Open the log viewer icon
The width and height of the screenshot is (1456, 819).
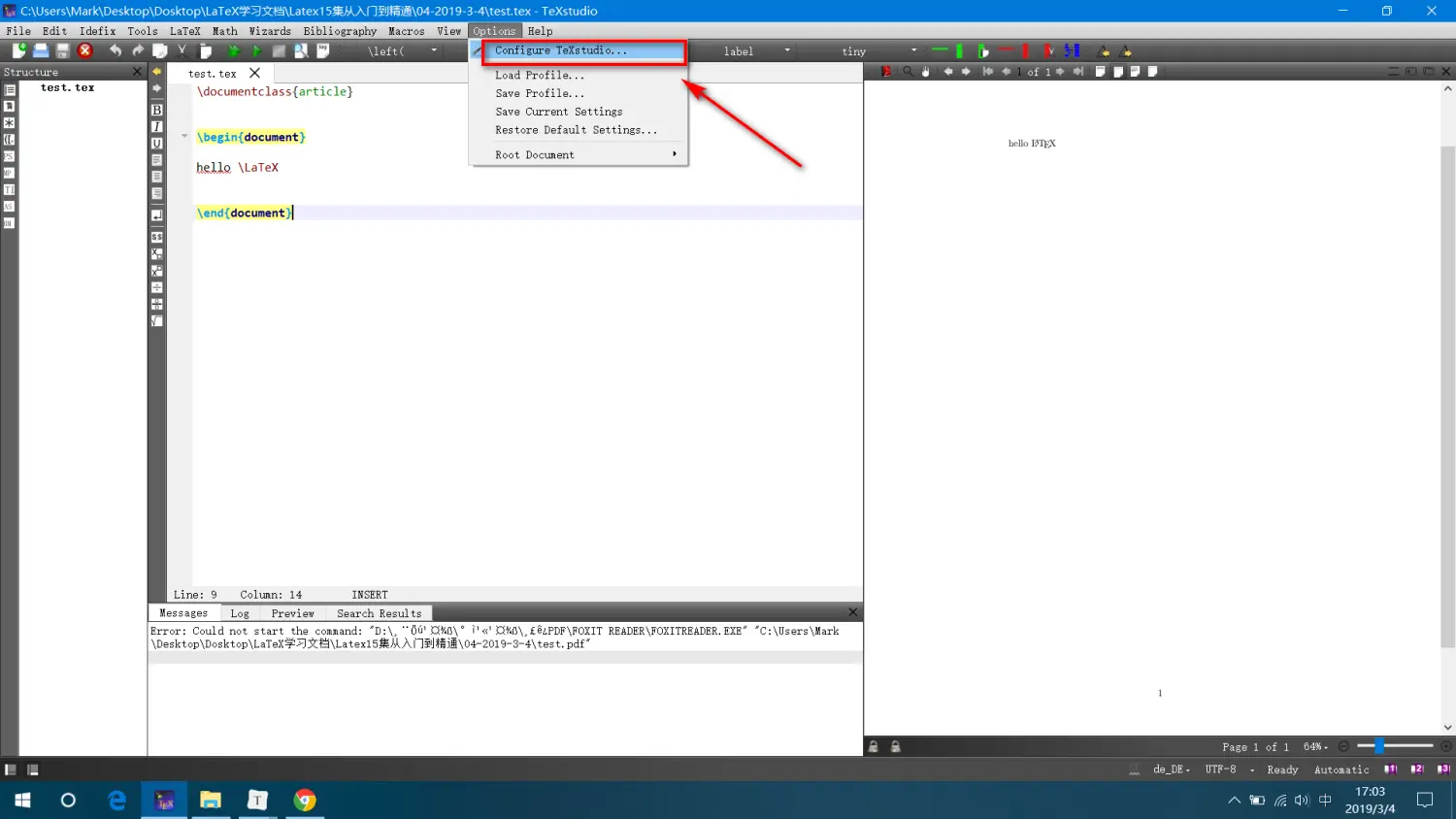coord(323,50)
